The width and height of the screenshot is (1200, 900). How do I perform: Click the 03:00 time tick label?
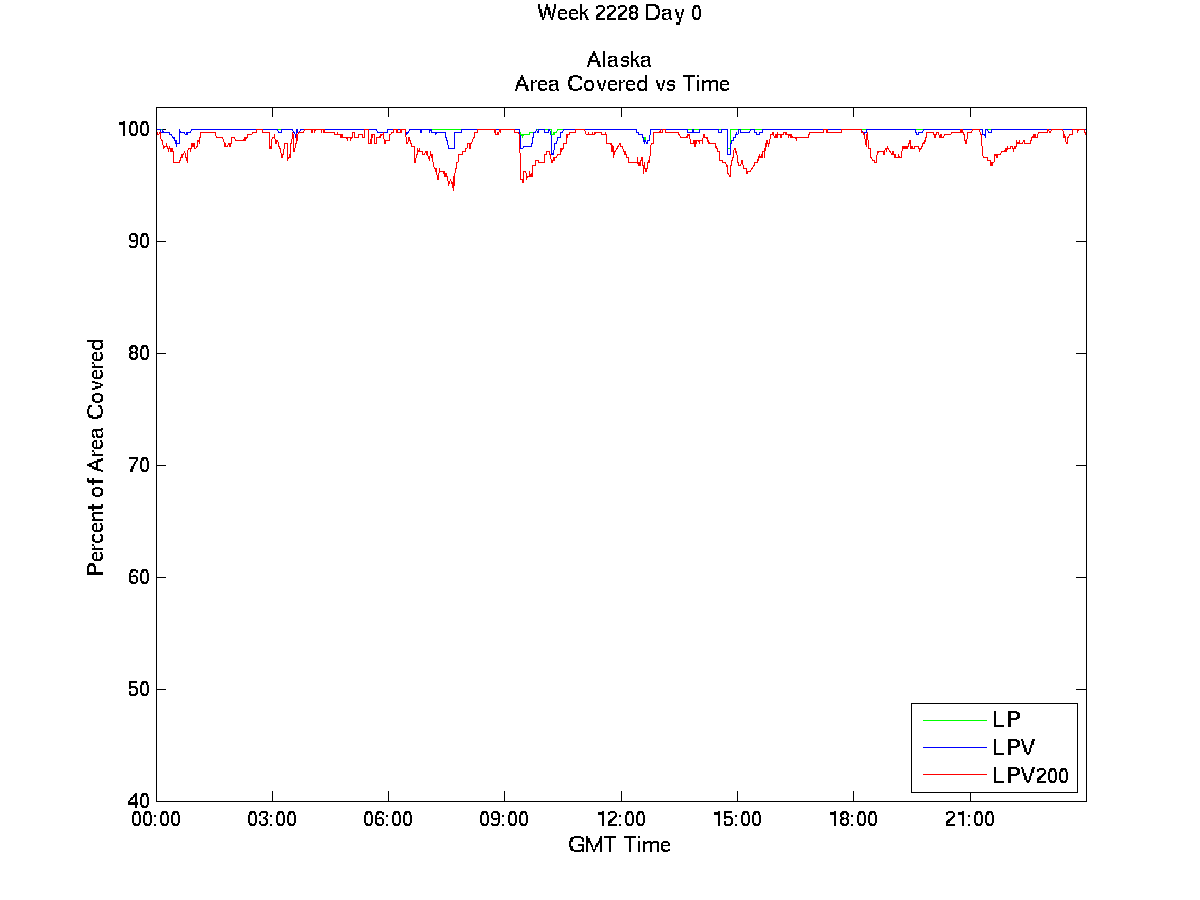pyautogui.click(x=272, y=820)
